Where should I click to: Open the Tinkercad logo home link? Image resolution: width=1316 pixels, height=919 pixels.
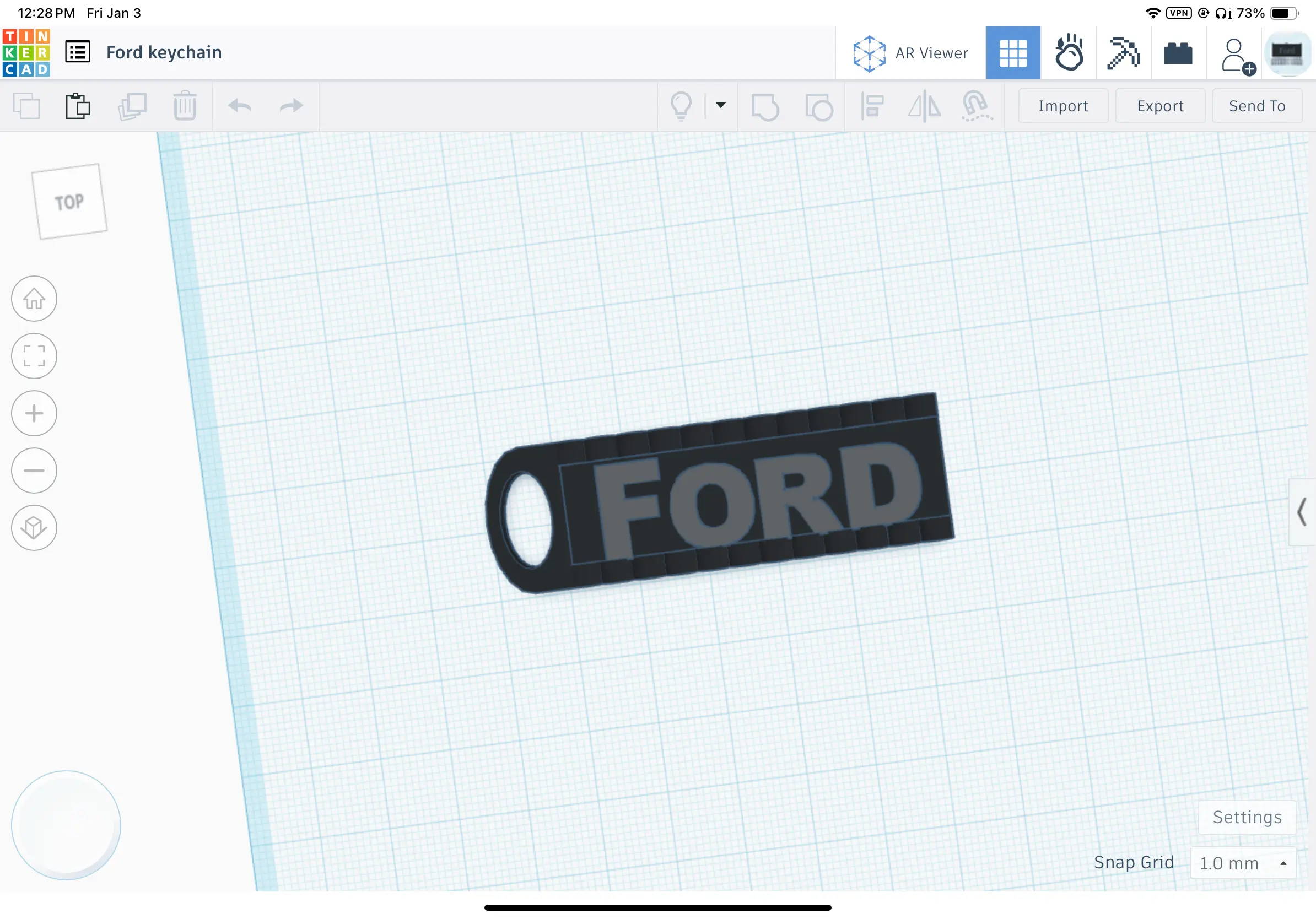tap(26, 53)
